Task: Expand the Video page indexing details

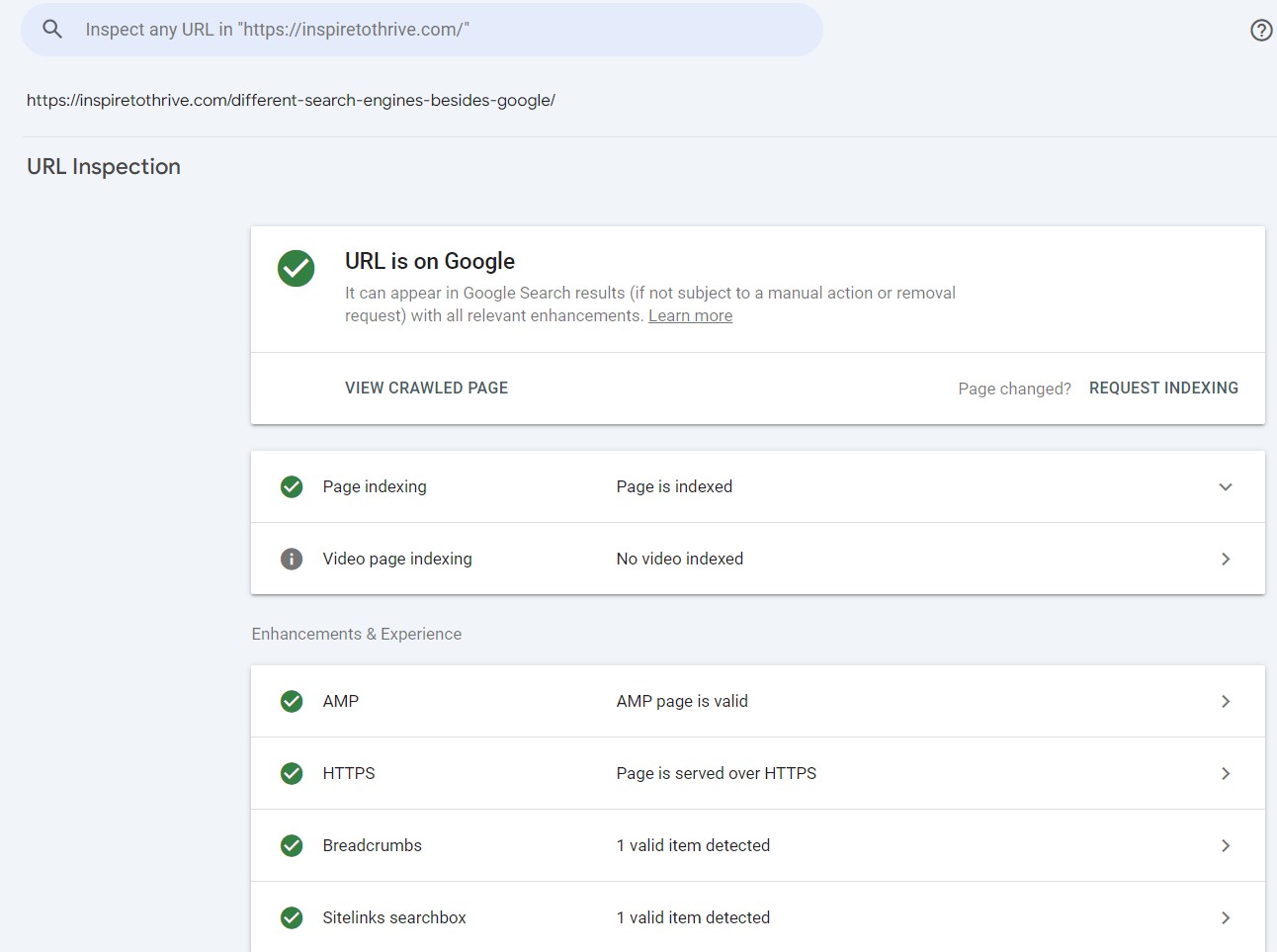Action: [x=1226, y=559]
